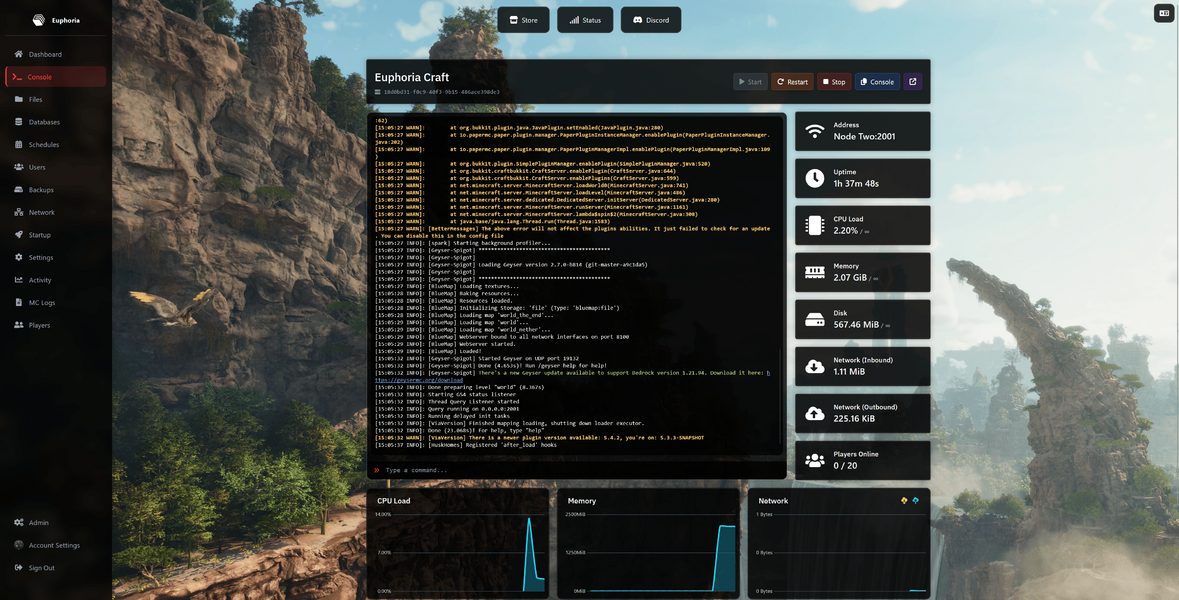
Task: Click the disabled Start server button
Action: [x=750, y=82]
